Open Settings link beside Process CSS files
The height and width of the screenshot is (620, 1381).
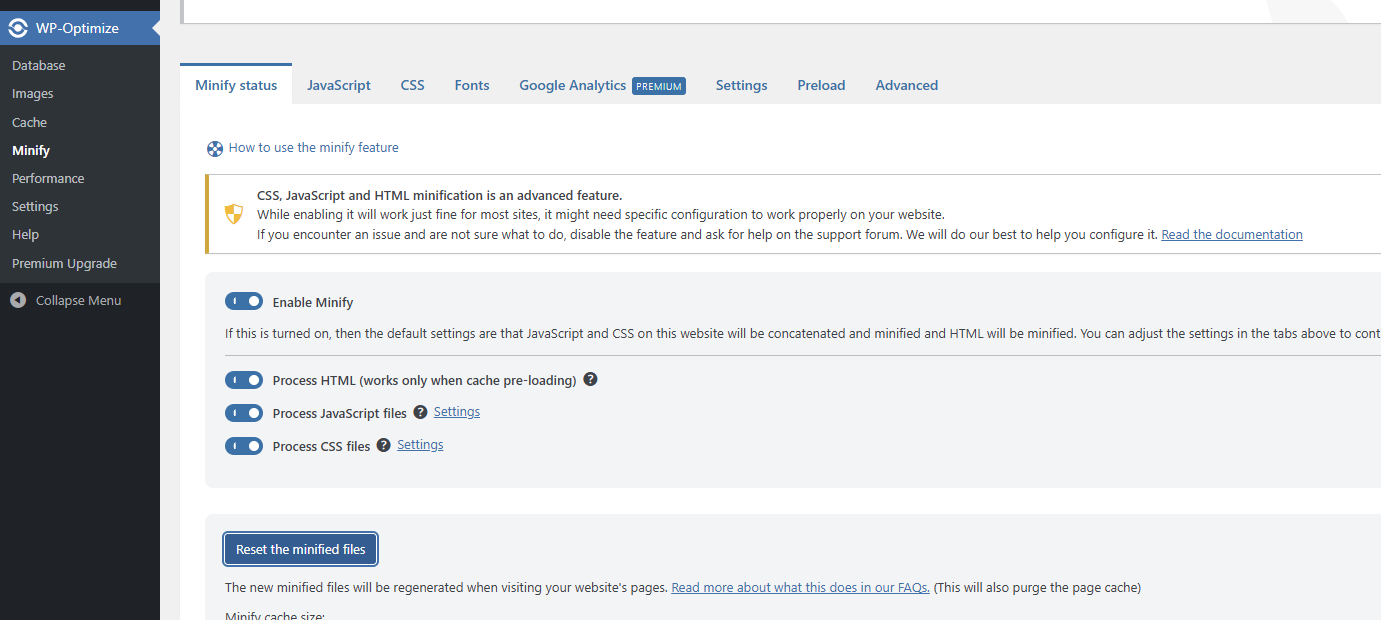pos(420,444)
